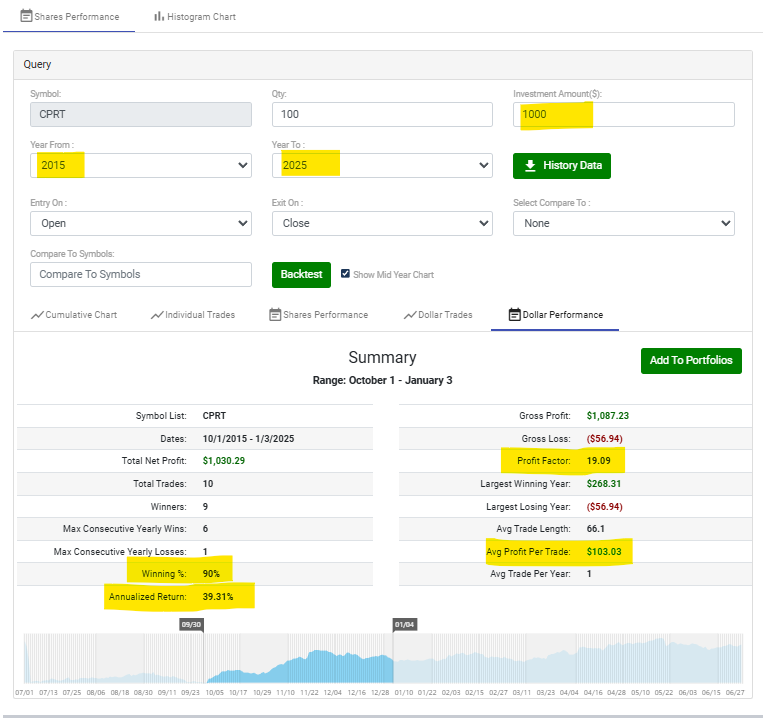Open the Select Compare To dropdown

click(x=624, y=223)
